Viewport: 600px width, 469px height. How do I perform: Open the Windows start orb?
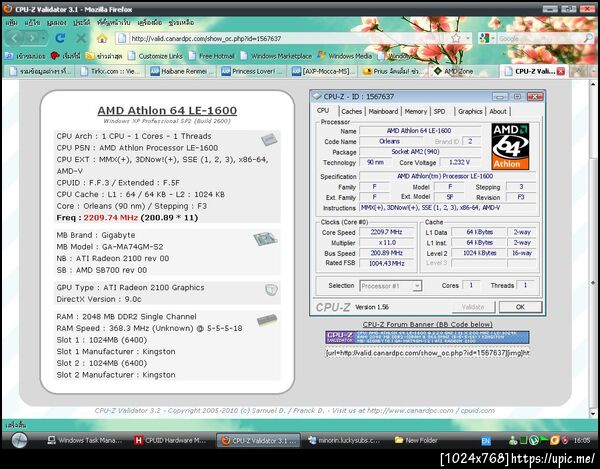tap(19, 440)
